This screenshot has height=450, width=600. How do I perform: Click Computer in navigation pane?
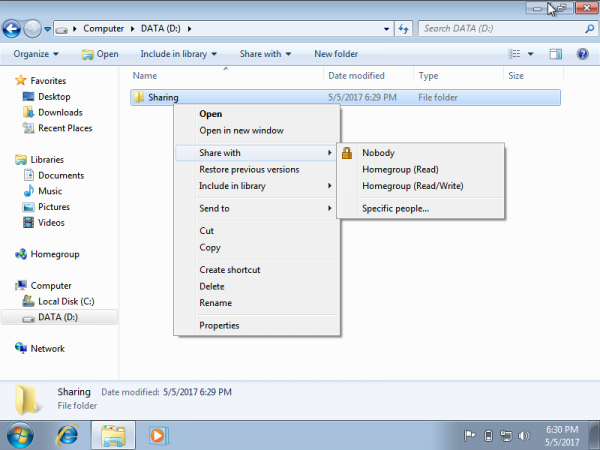coord(43,285)
